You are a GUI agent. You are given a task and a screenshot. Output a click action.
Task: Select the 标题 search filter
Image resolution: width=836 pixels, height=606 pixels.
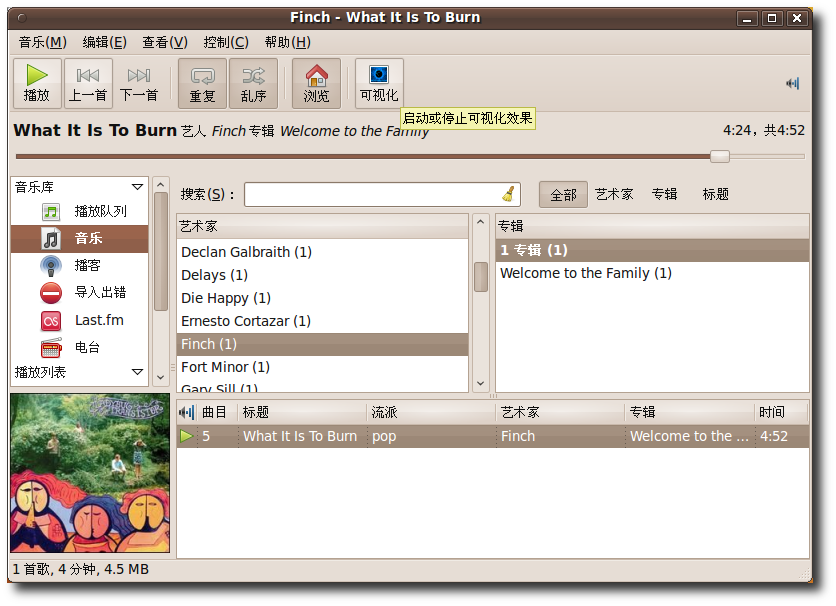pos(716,195)
